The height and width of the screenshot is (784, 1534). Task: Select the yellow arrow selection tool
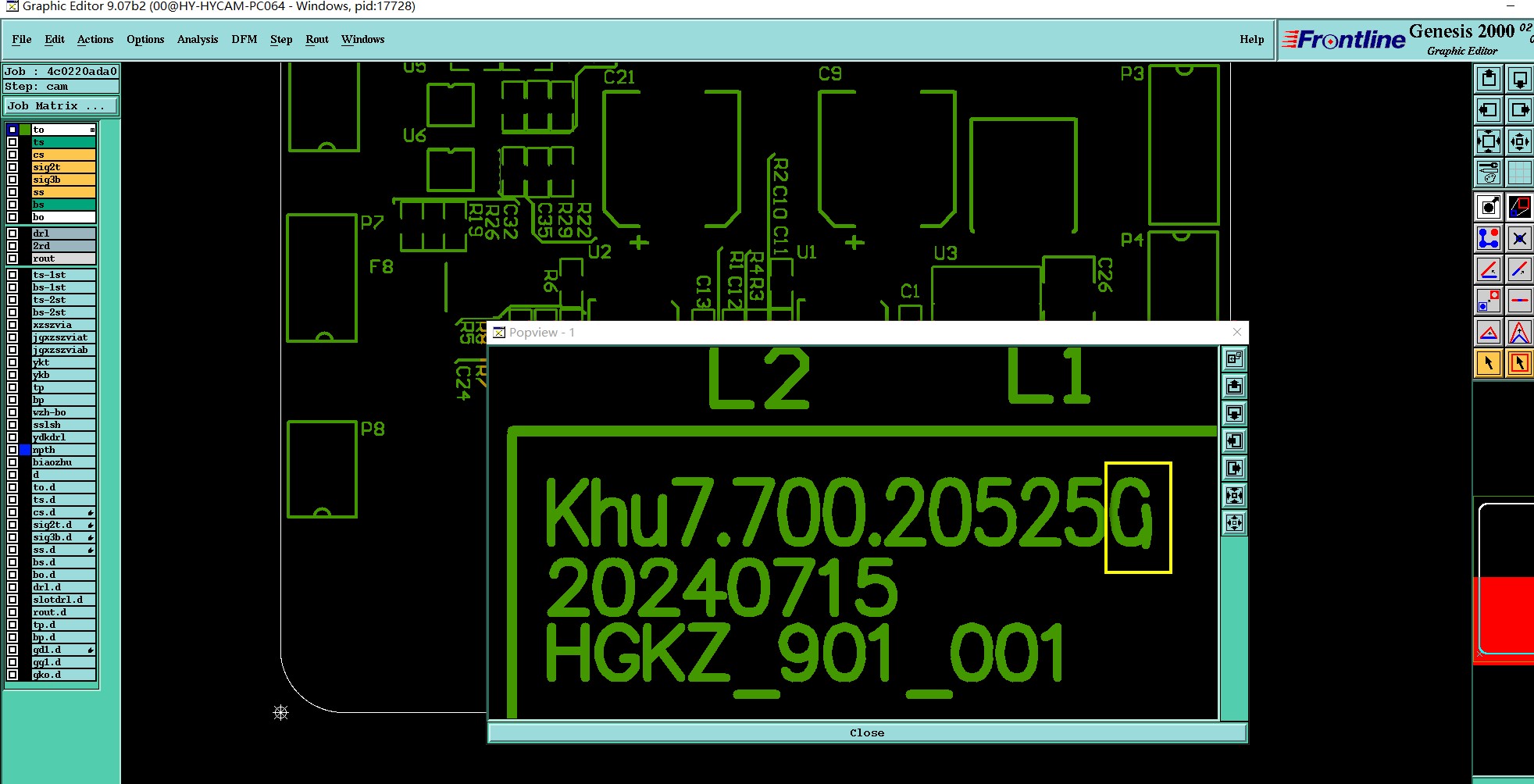click(x=1489, y=363)
